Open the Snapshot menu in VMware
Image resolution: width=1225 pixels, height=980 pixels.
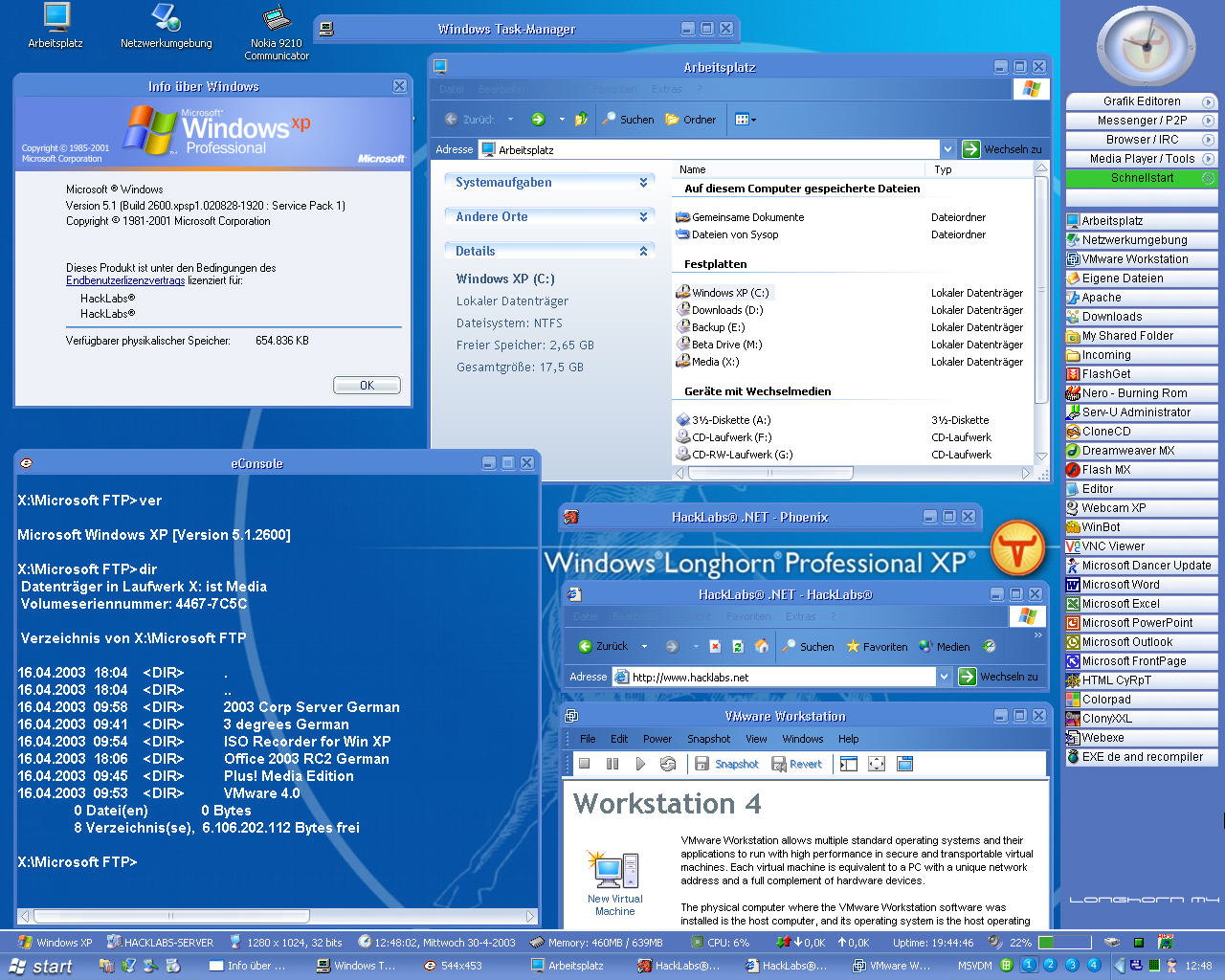coord(708,739)
